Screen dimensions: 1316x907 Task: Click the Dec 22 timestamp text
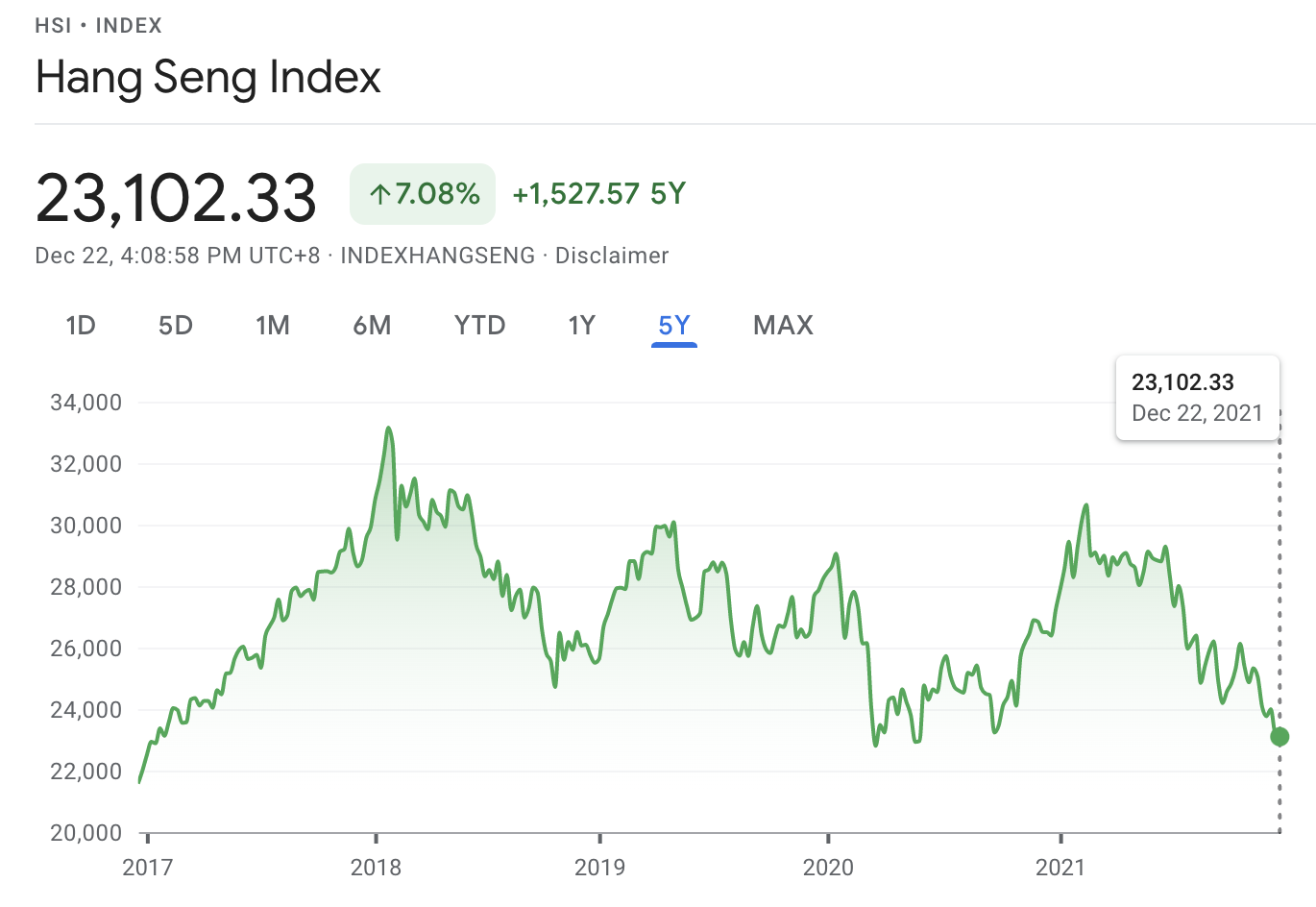(x=178, y=256)
